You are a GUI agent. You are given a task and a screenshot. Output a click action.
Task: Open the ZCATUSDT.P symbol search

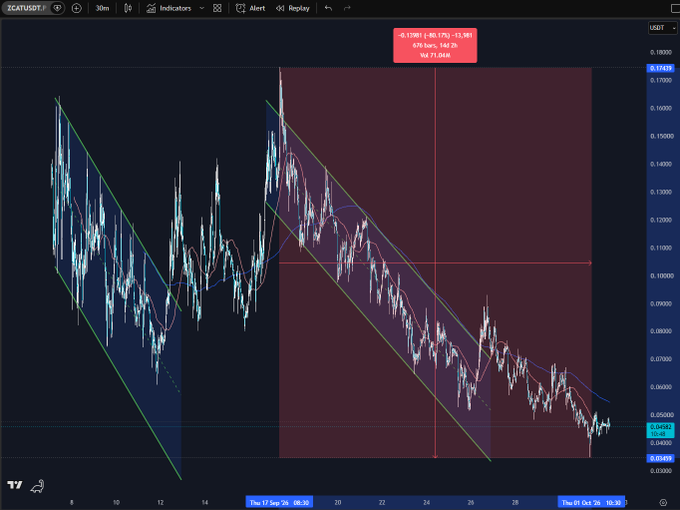26,8
